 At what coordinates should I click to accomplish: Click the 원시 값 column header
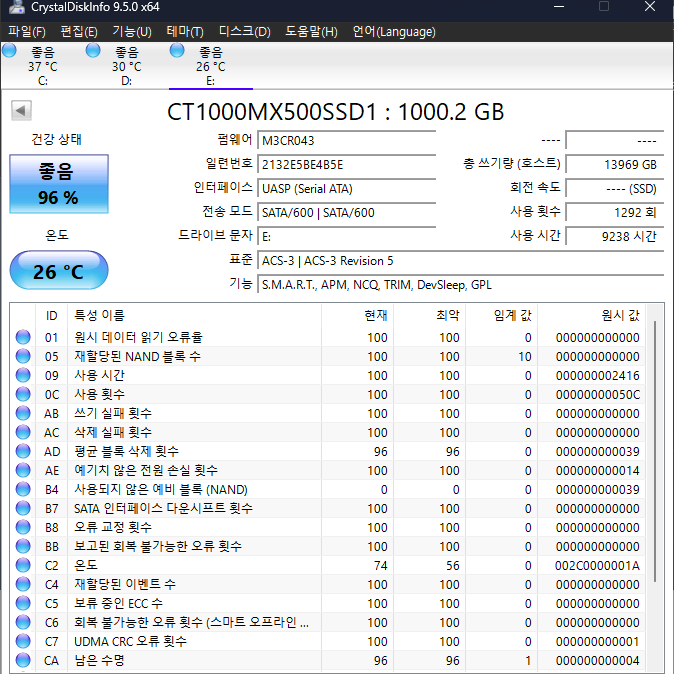pyautogui.click(x=591, y=316)
